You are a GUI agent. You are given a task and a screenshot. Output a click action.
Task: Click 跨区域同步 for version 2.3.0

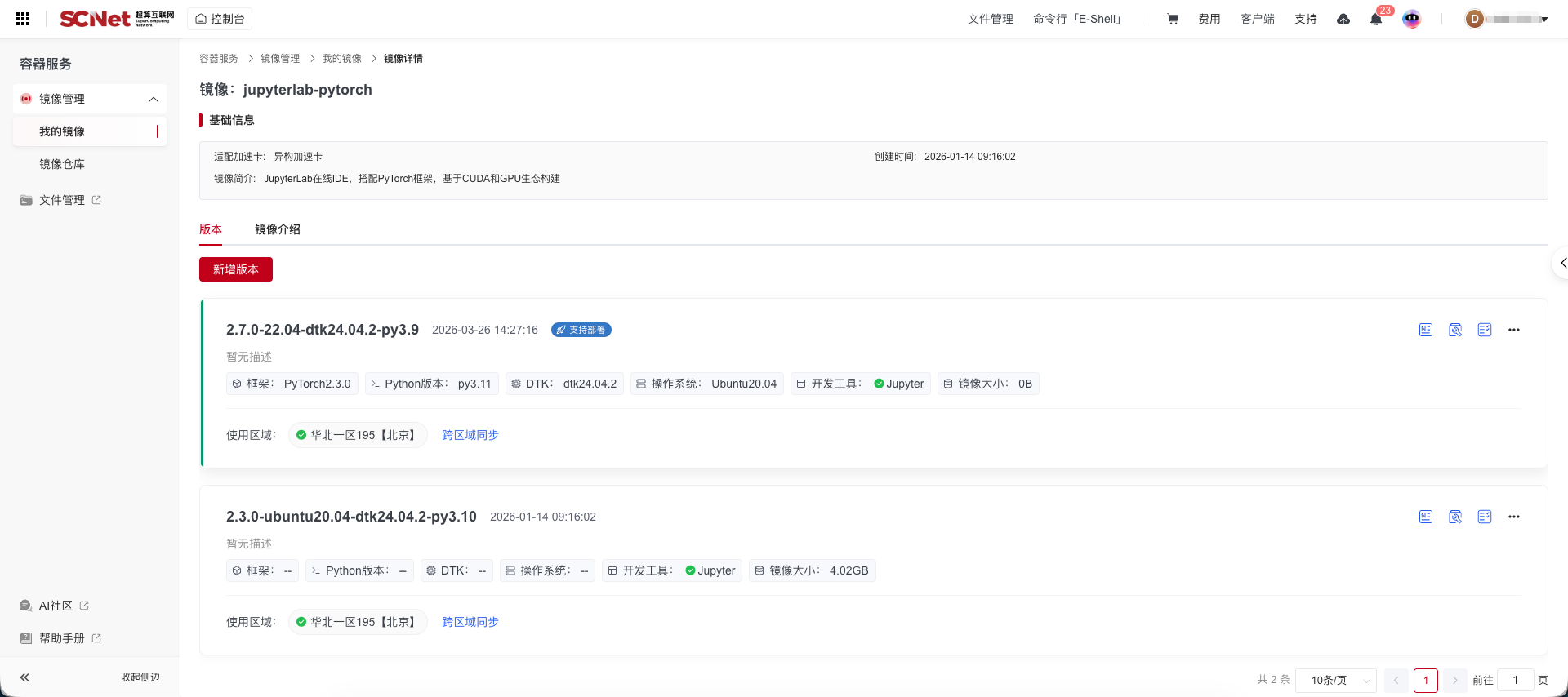click(x=470, y=622)
